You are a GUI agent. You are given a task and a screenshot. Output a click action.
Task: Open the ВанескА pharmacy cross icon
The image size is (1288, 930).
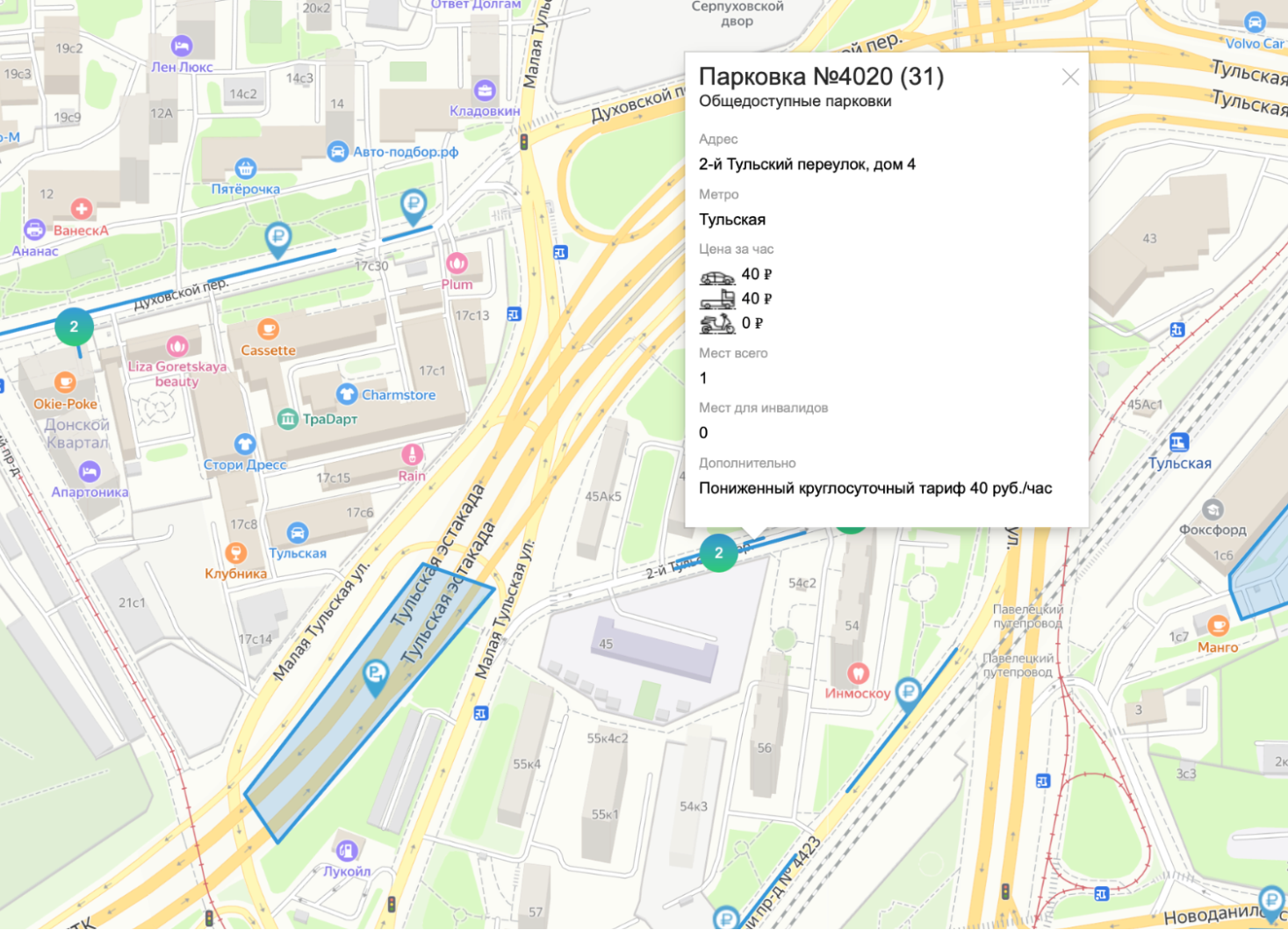[82, 209]
